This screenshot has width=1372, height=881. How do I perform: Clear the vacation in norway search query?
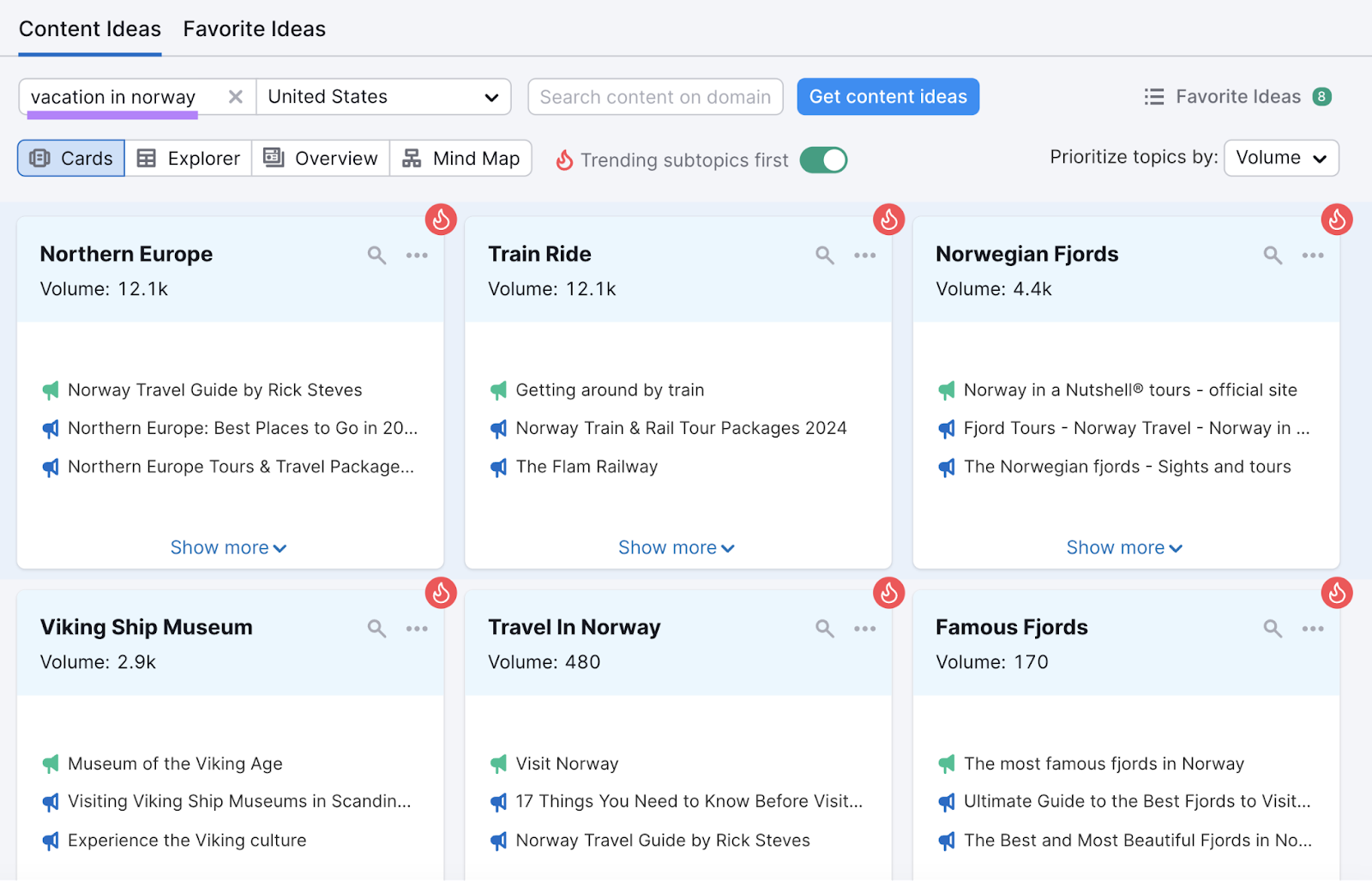(235, 96)
